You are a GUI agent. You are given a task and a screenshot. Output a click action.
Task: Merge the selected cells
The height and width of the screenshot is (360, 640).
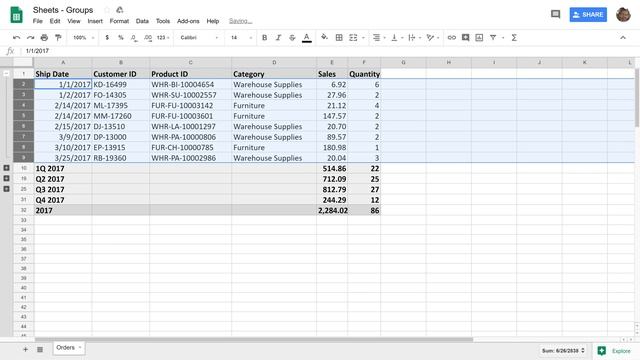353,38
